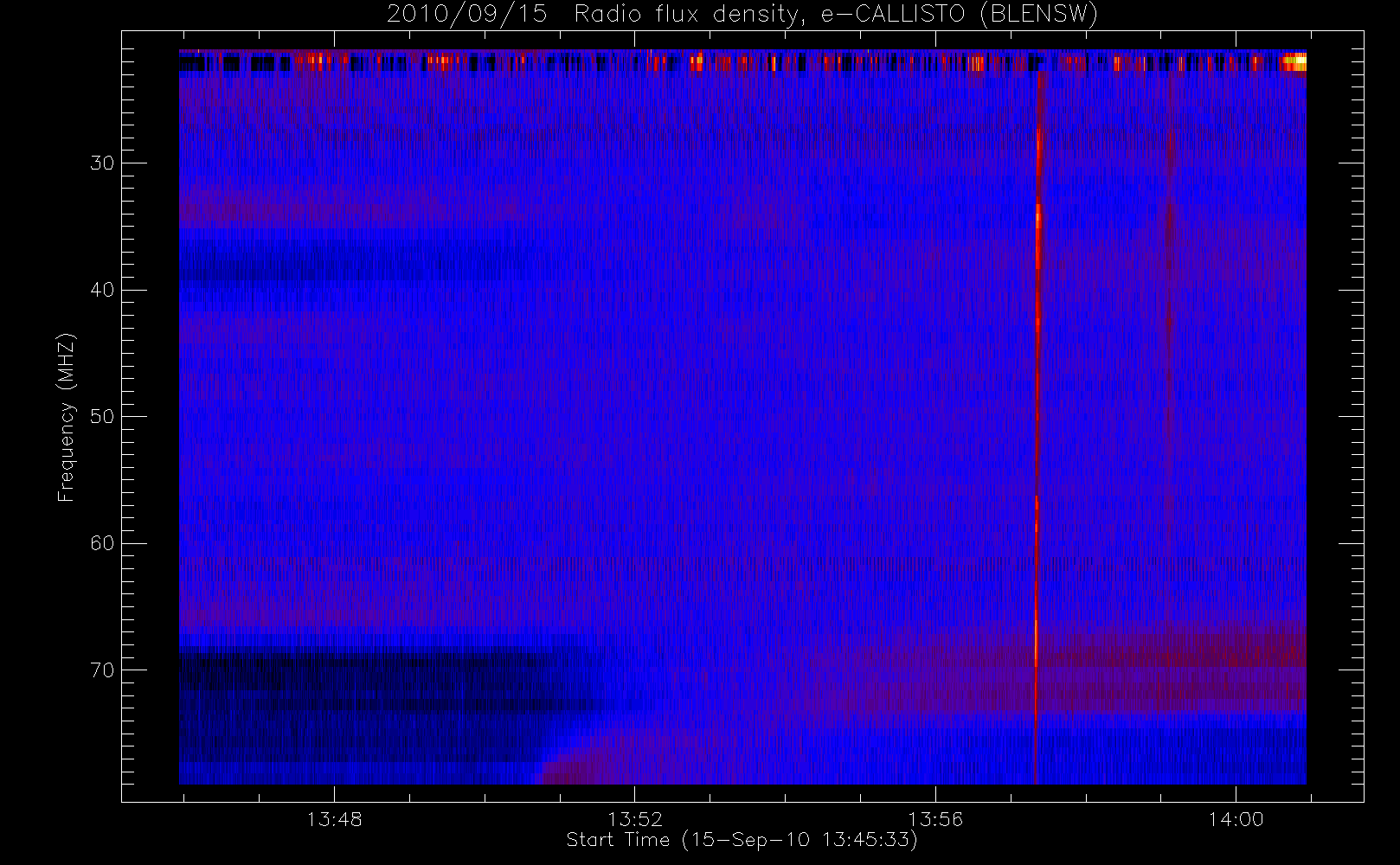1400x865 pixels.
Task: Click the "30" frequency tick label
Action: 102,163
